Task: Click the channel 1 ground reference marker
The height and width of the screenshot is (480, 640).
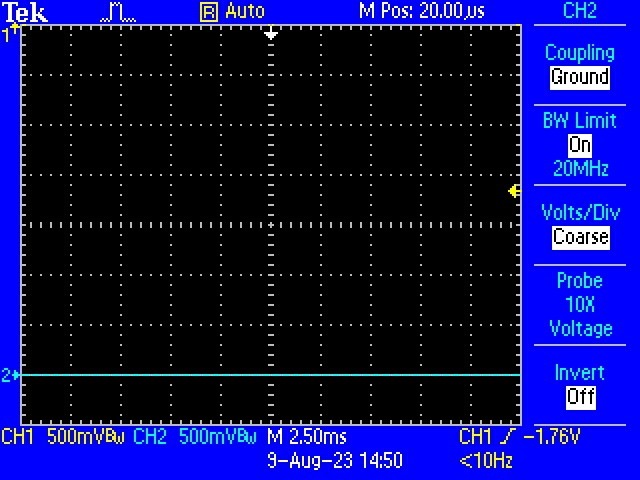Action: [x=10, y=33]
